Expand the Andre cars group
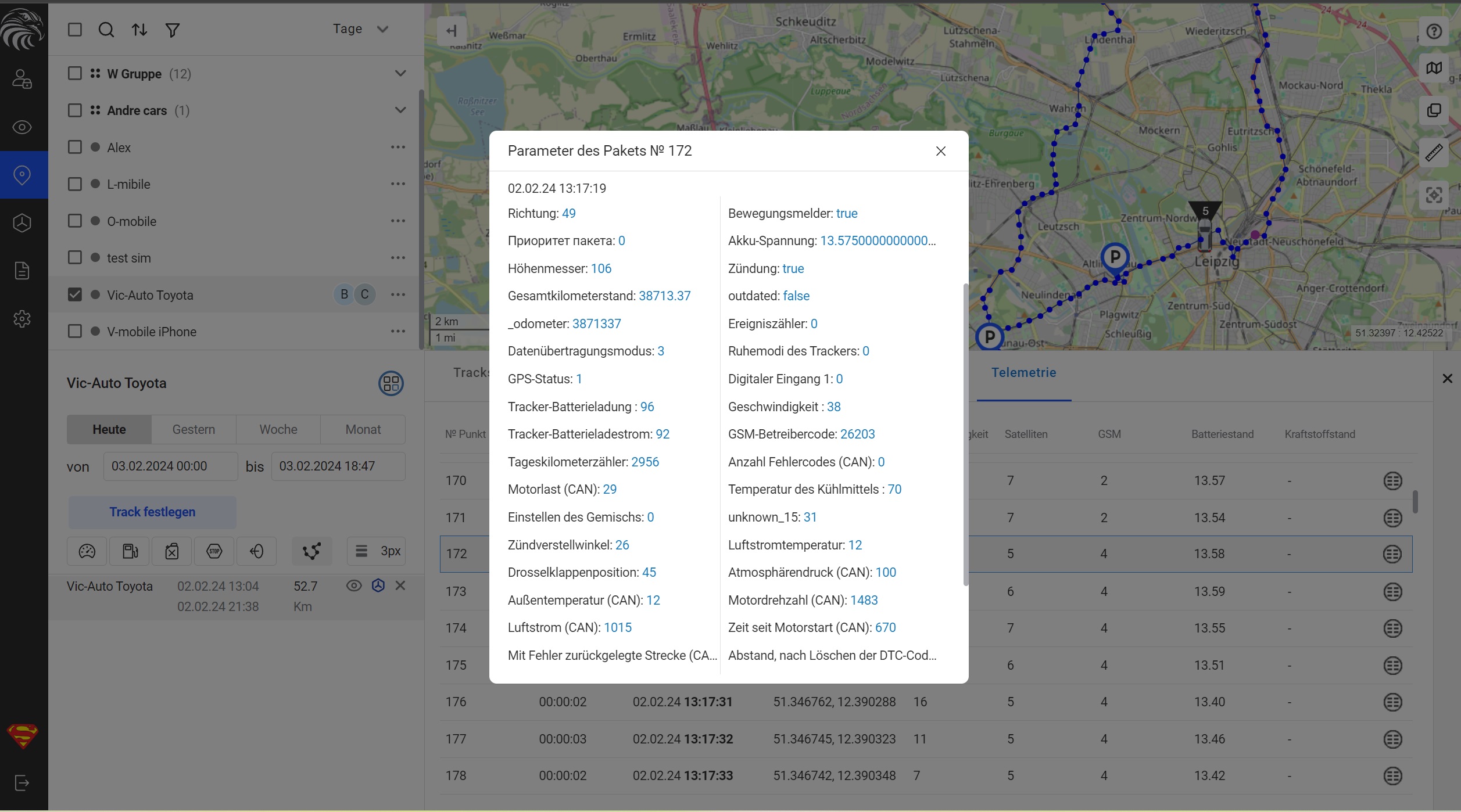Screen dimensions: 1461x812 (400, 110)
